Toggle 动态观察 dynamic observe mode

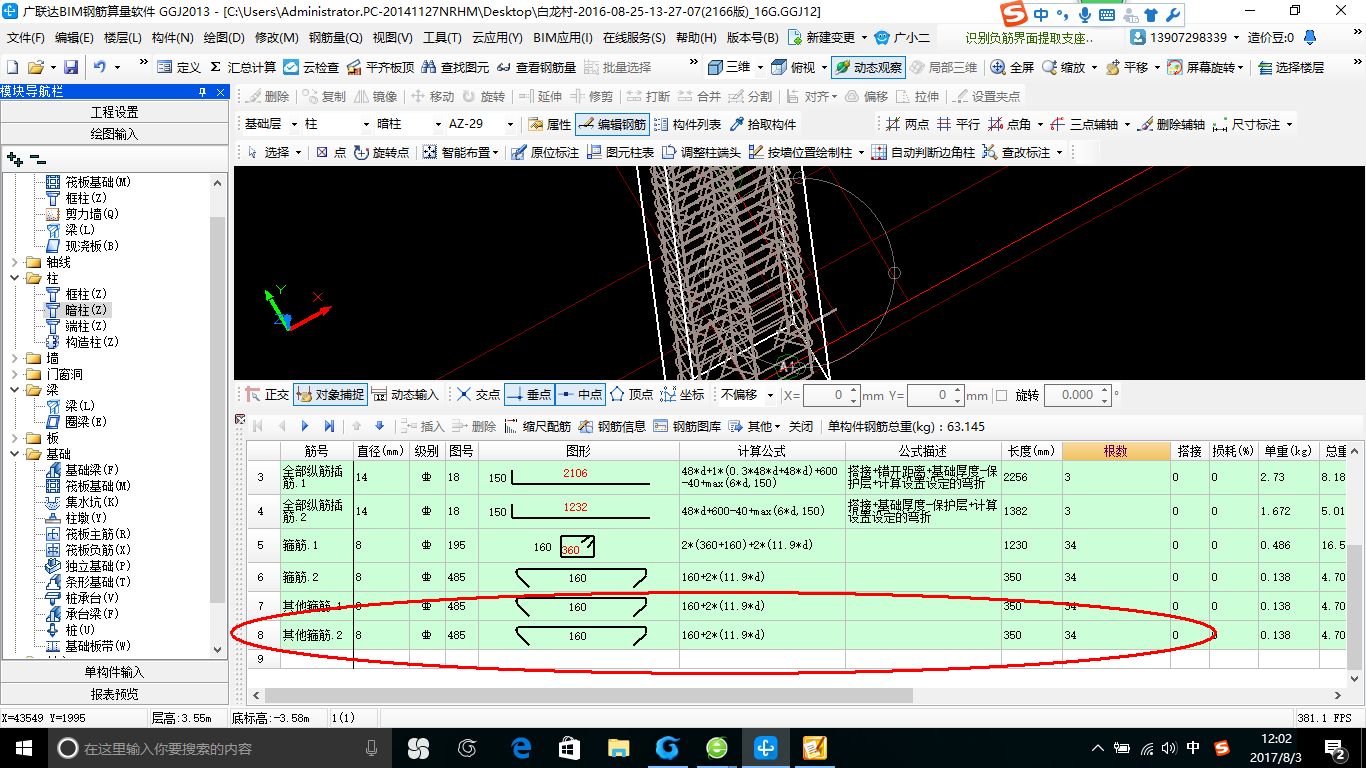867,67
